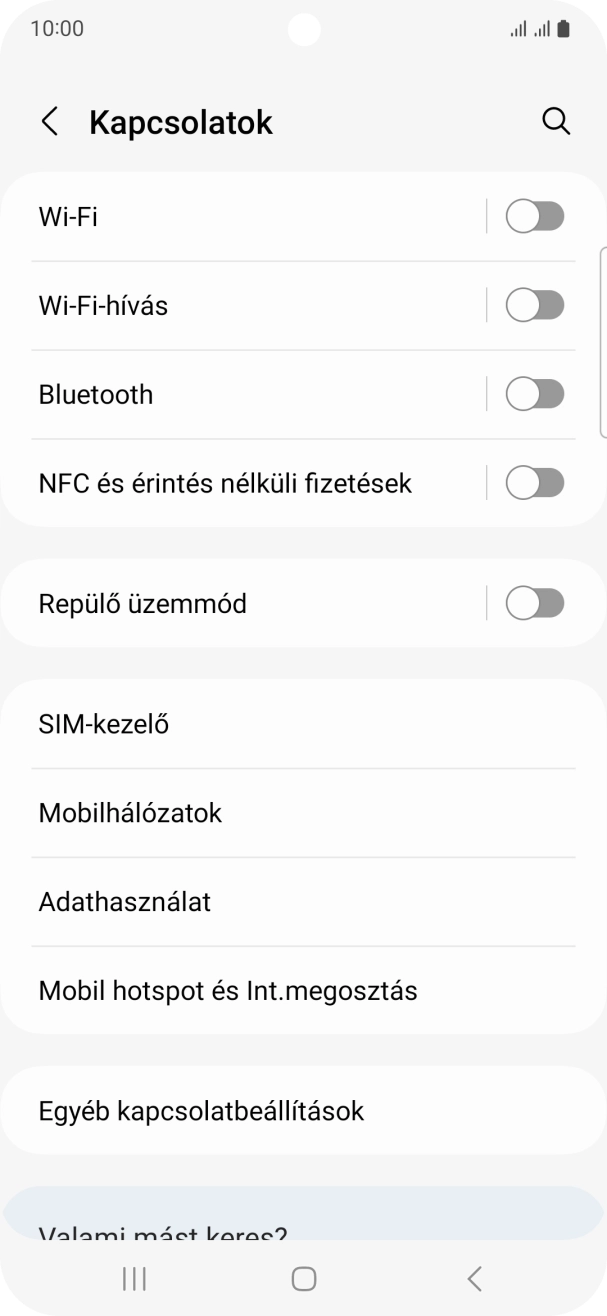Open the Wi-Fi settings page
Screen dimensions: 607x1316
[x=200, y=216]
